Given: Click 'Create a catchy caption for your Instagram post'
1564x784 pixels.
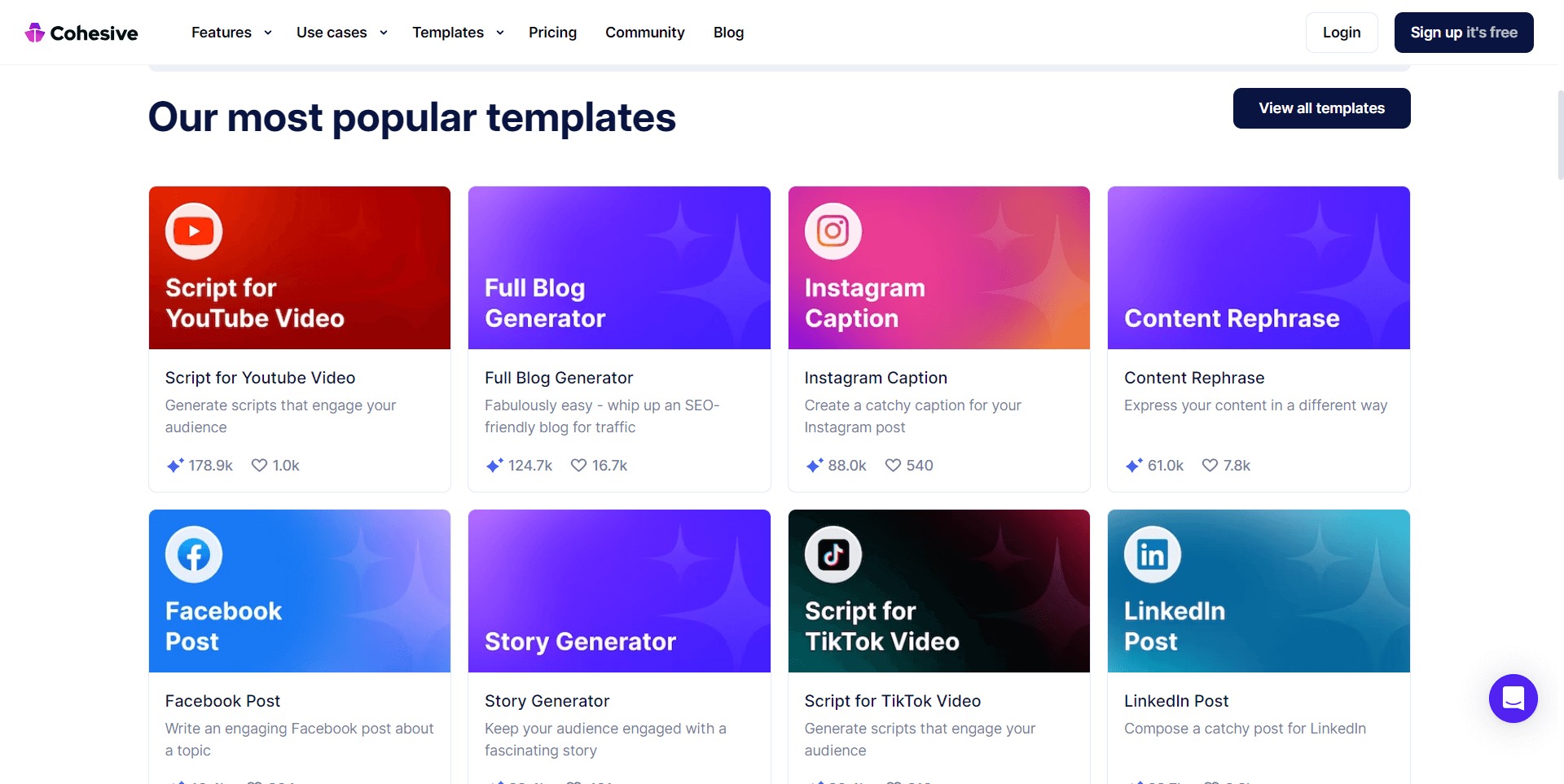Looking at the screenshot, I should click(912, 416).
